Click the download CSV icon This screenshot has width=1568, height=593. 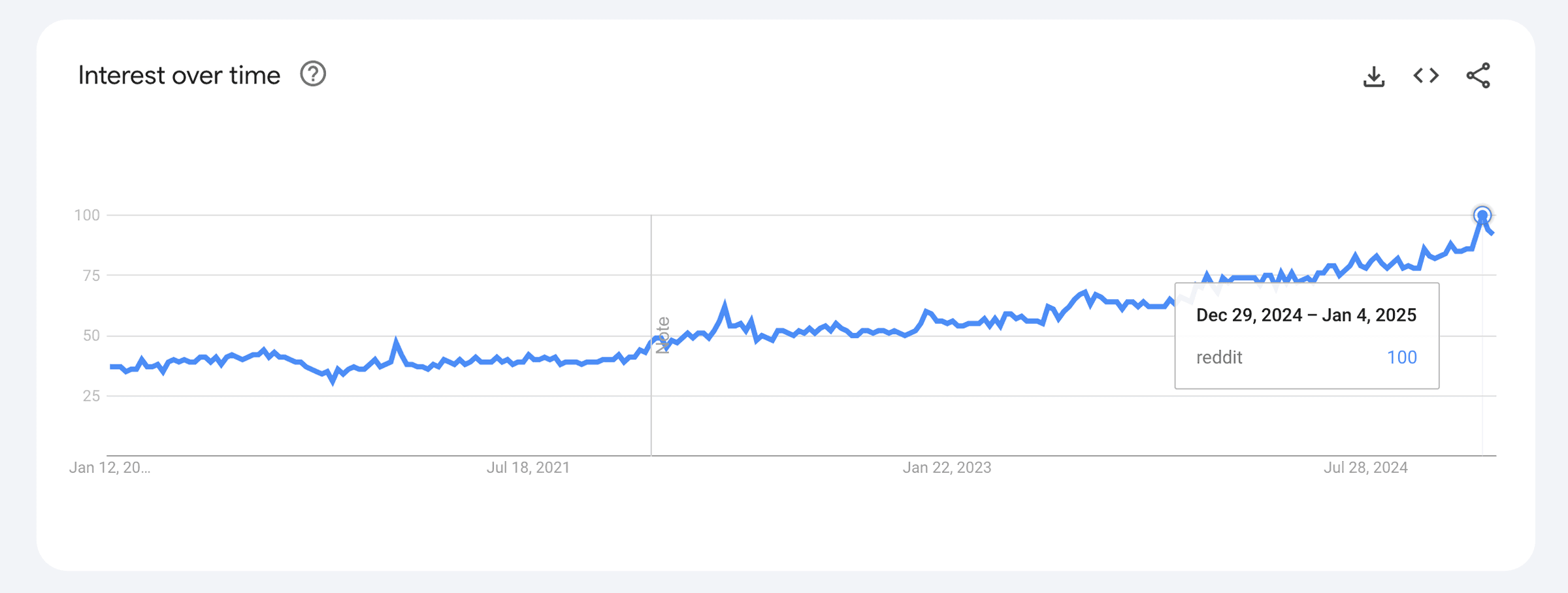tap(1374, 76)
